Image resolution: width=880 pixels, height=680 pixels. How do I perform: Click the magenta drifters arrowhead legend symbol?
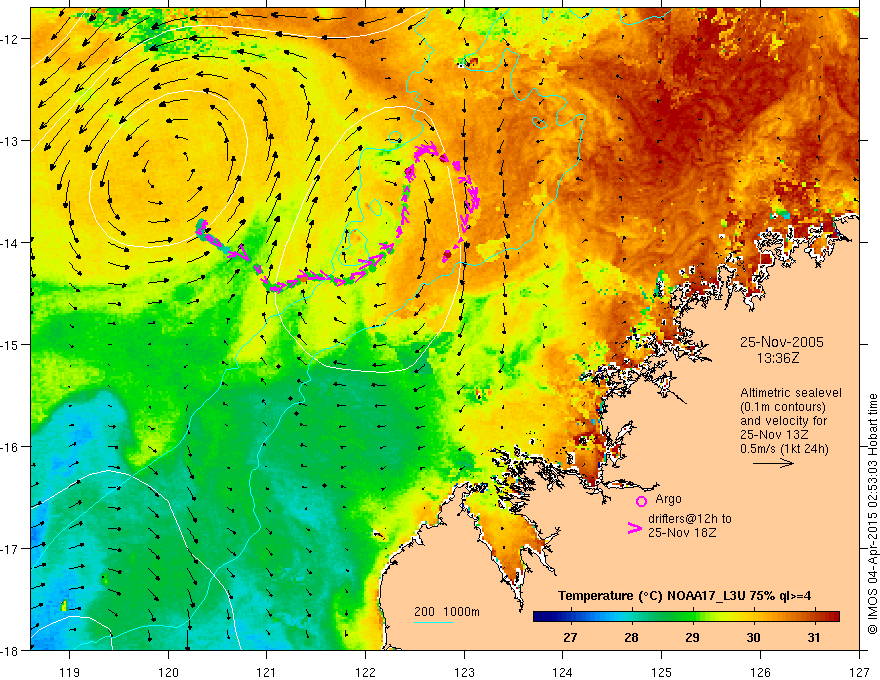tap(635, 528)
